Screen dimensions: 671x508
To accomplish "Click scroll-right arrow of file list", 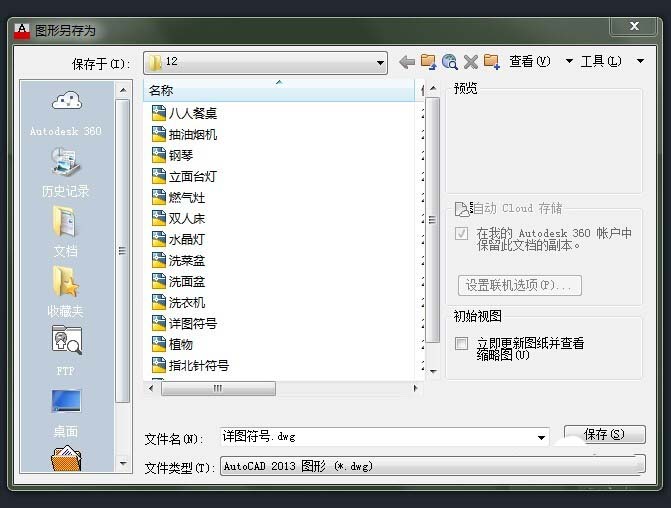I will click(x=415, y=389).
